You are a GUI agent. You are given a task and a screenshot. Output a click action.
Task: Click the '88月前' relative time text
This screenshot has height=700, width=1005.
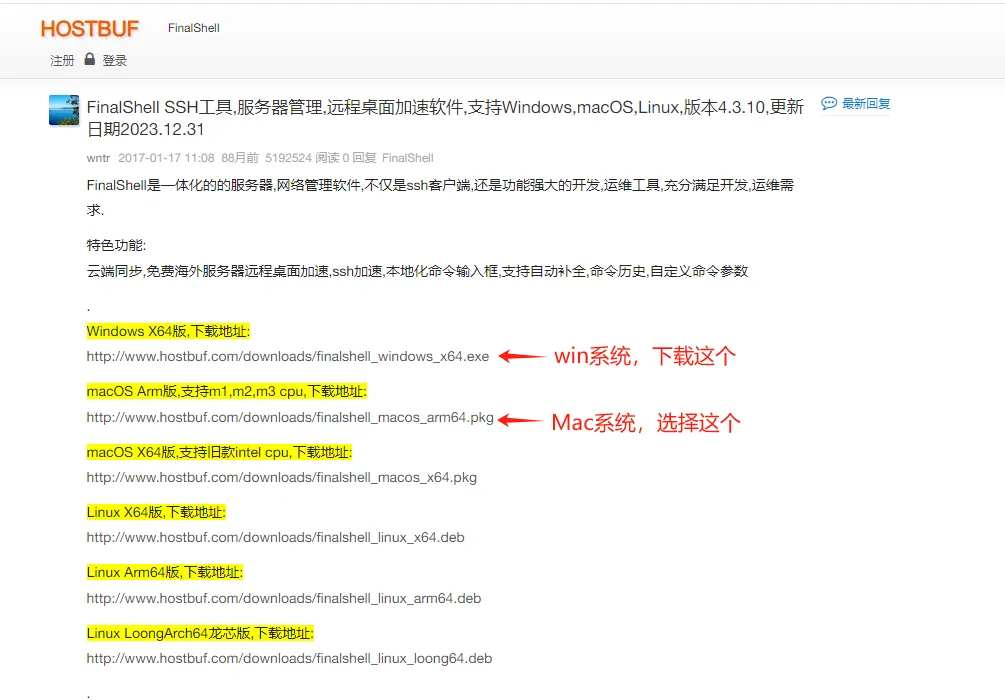coord(240,158)
